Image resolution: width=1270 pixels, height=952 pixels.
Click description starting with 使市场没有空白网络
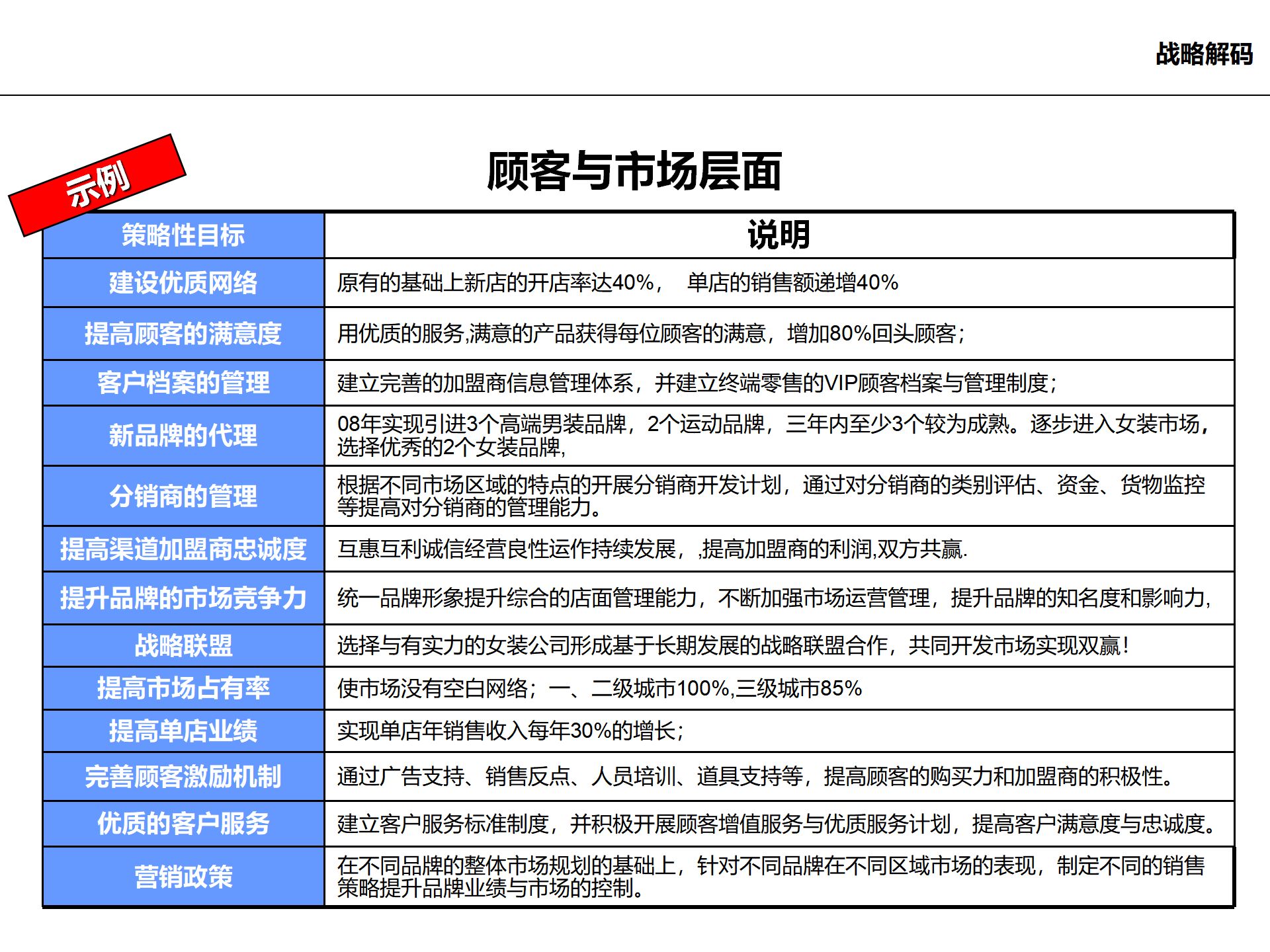click(x=599, y=688)
